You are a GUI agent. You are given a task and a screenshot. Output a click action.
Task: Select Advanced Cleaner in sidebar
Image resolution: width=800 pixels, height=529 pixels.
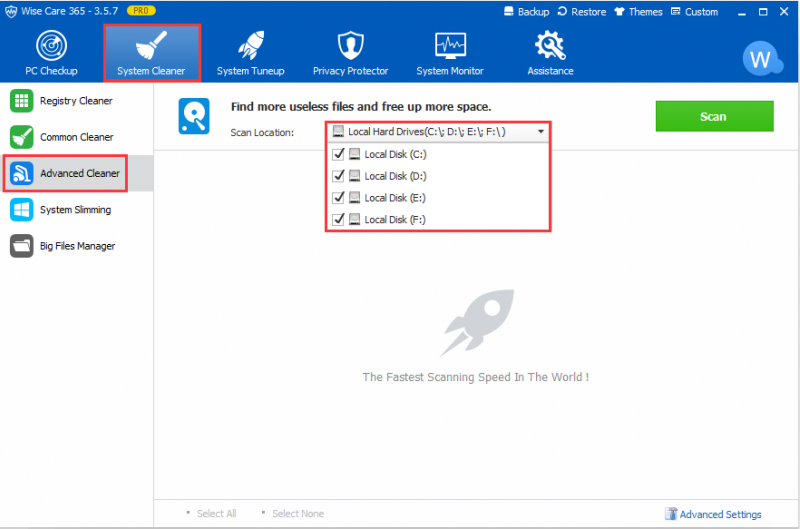pyautogui.click(x=77, y=173)
